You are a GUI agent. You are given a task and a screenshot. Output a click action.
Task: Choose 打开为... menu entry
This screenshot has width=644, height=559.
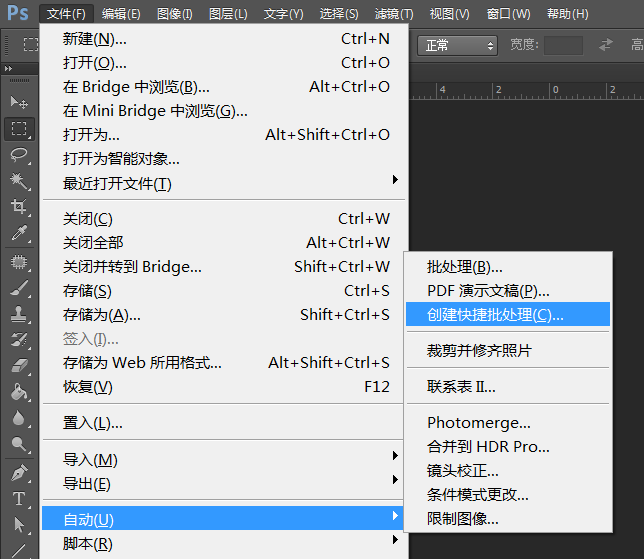point(225,135)
